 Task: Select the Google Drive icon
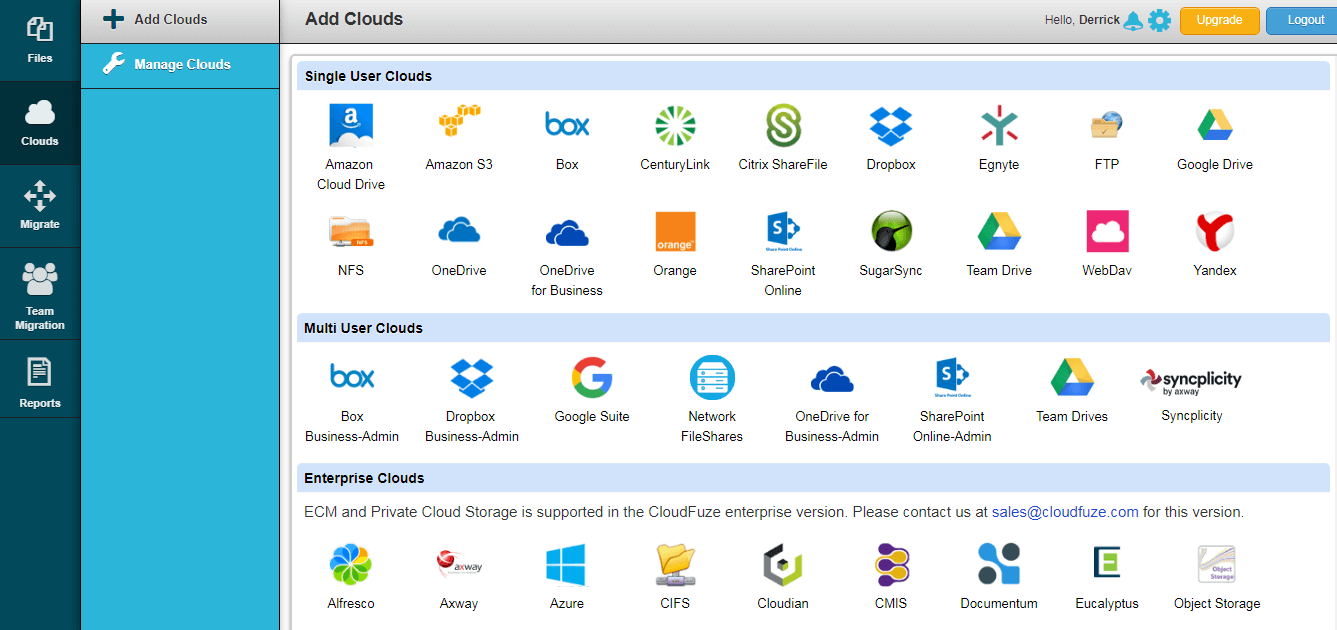[x=1215, y=126]
